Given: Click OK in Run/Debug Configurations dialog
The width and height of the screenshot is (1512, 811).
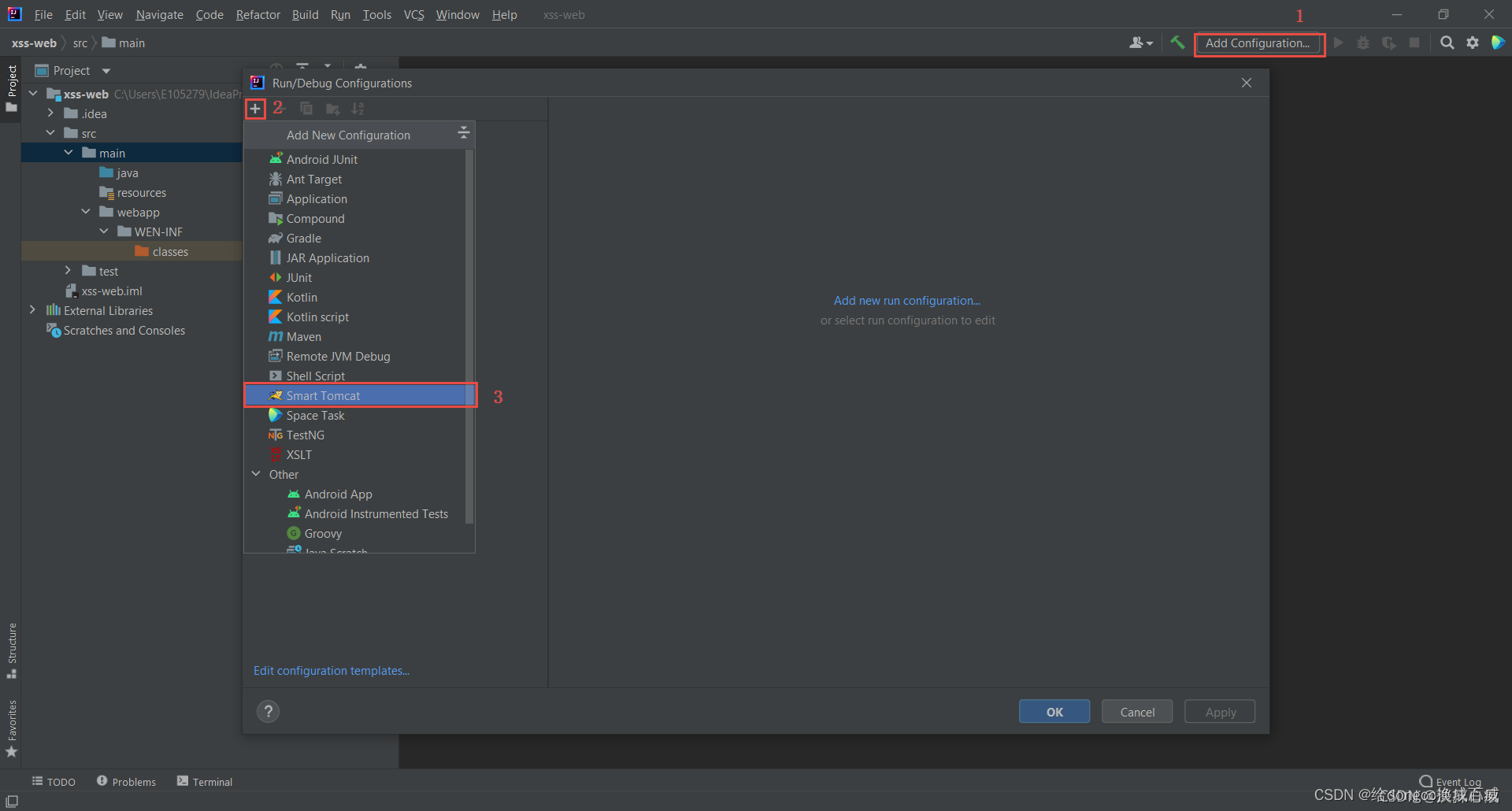Looking at the screenshot, I should [1054, 712].
